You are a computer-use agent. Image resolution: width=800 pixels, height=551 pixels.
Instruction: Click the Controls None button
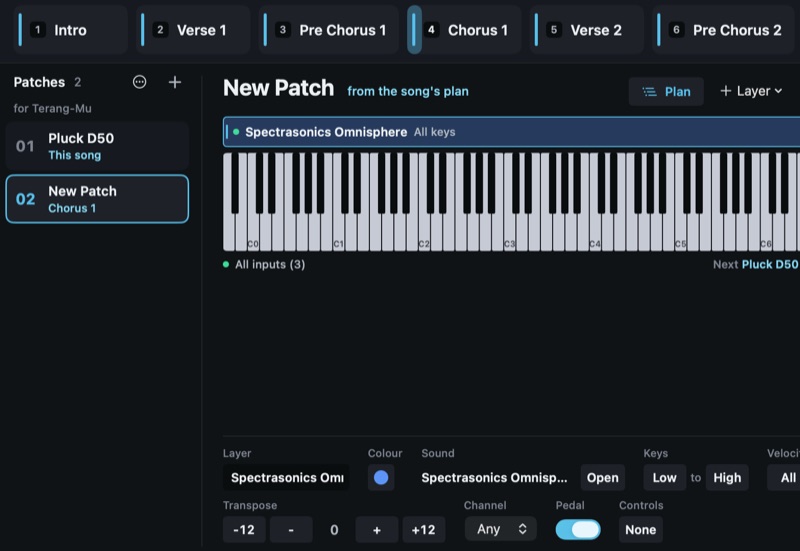click(x=641, y=530)
